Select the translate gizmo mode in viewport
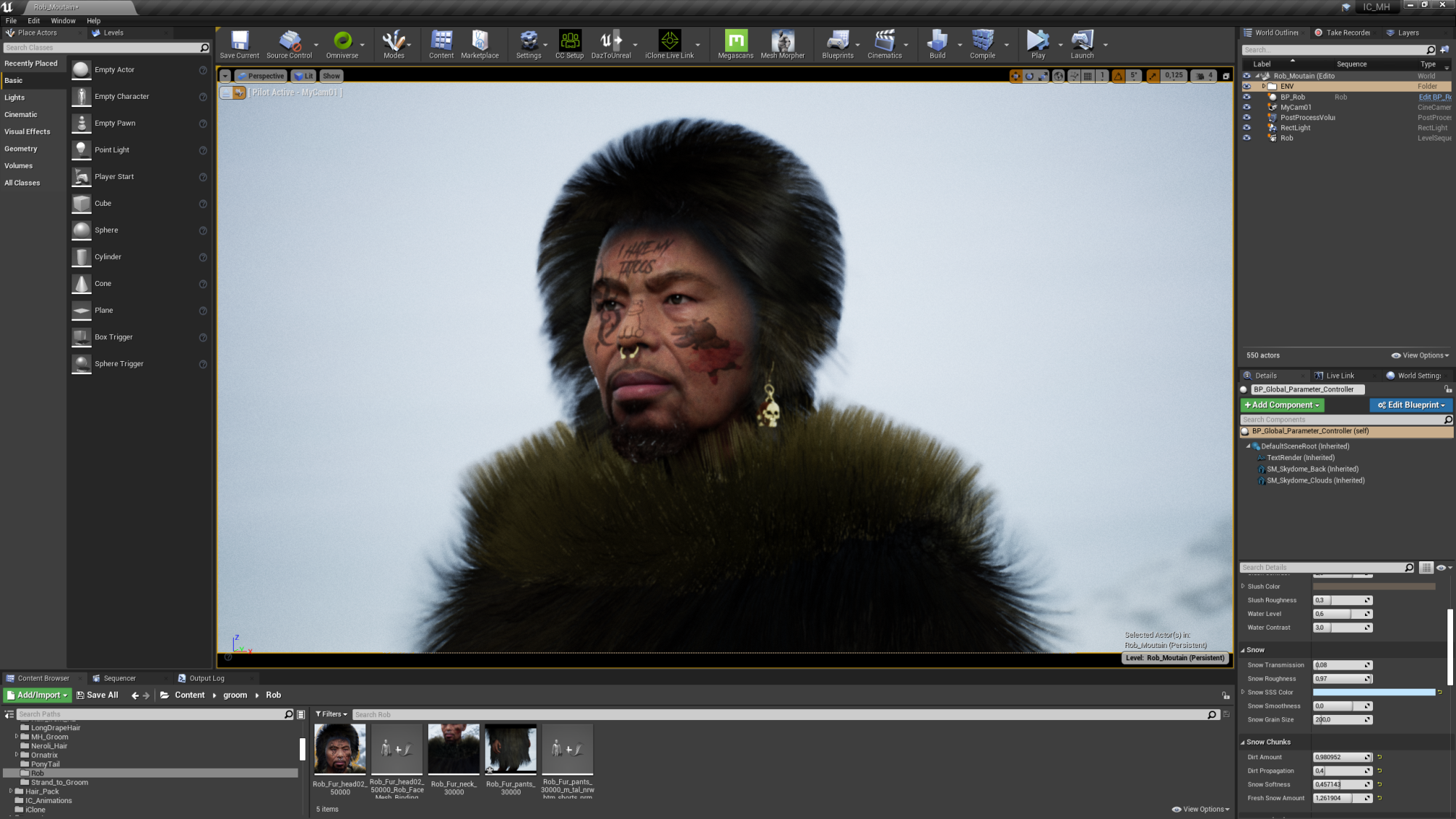The width and height of the screenshot is (1456, 819). [x=1016, y=76]
